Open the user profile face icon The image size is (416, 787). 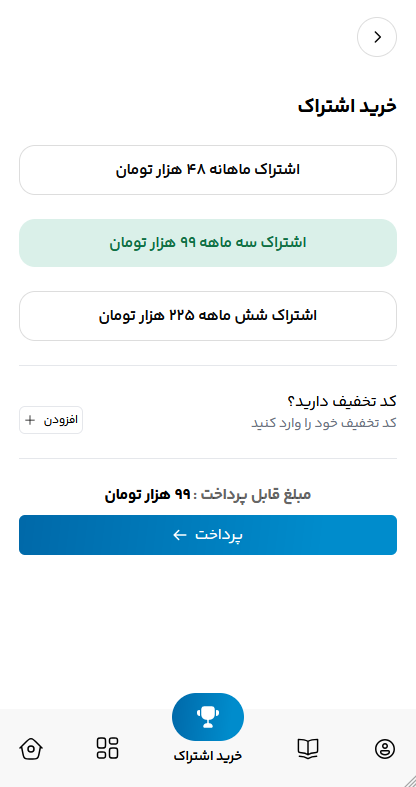tap(385, 749)
